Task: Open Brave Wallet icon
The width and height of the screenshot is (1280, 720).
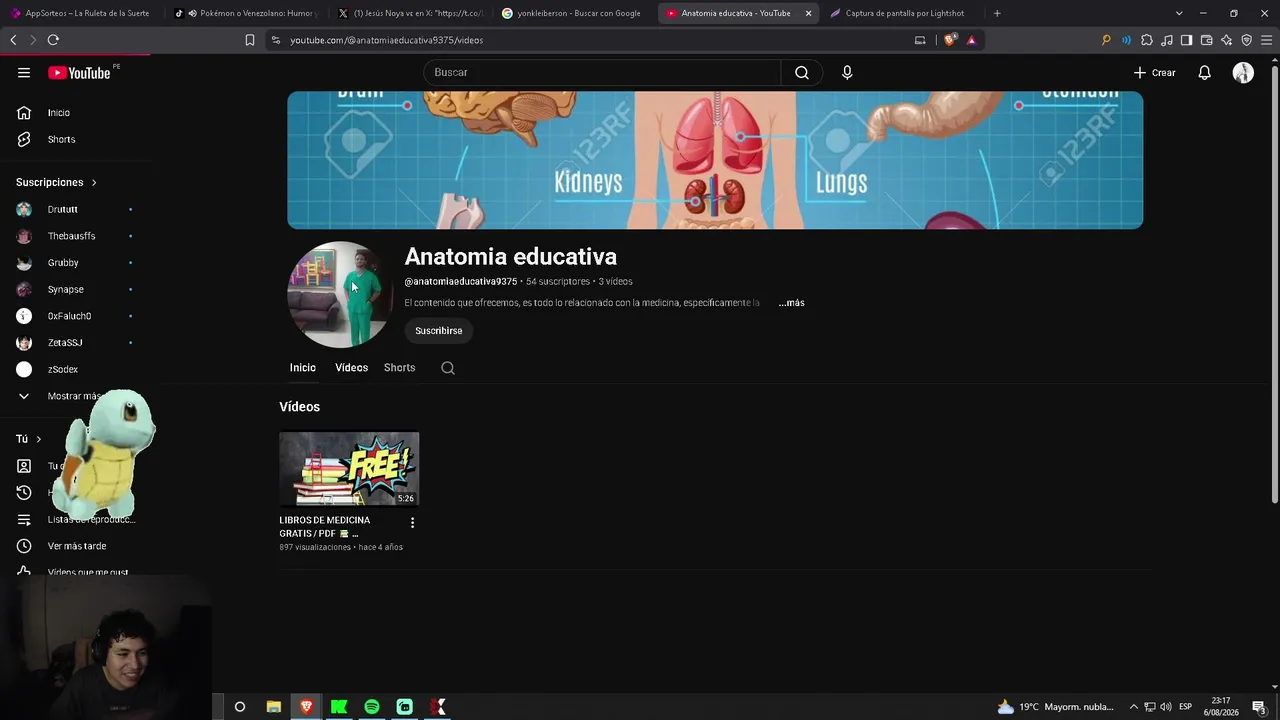Action: click(x=1206, y=40)
